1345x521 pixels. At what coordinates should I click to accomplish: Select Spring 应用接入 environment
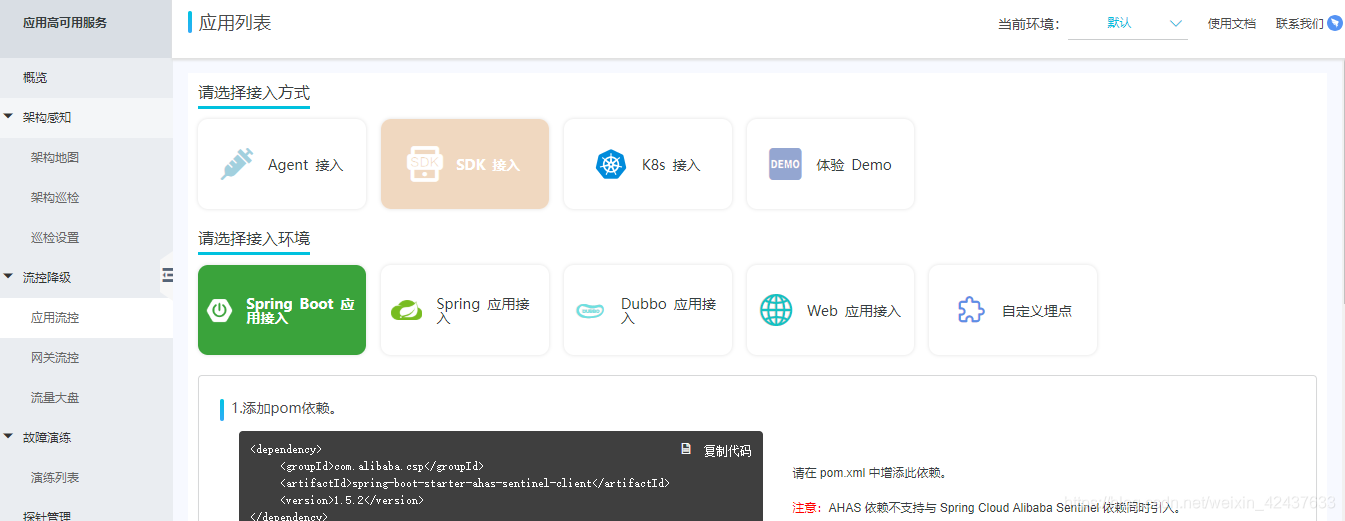(465, 310)
